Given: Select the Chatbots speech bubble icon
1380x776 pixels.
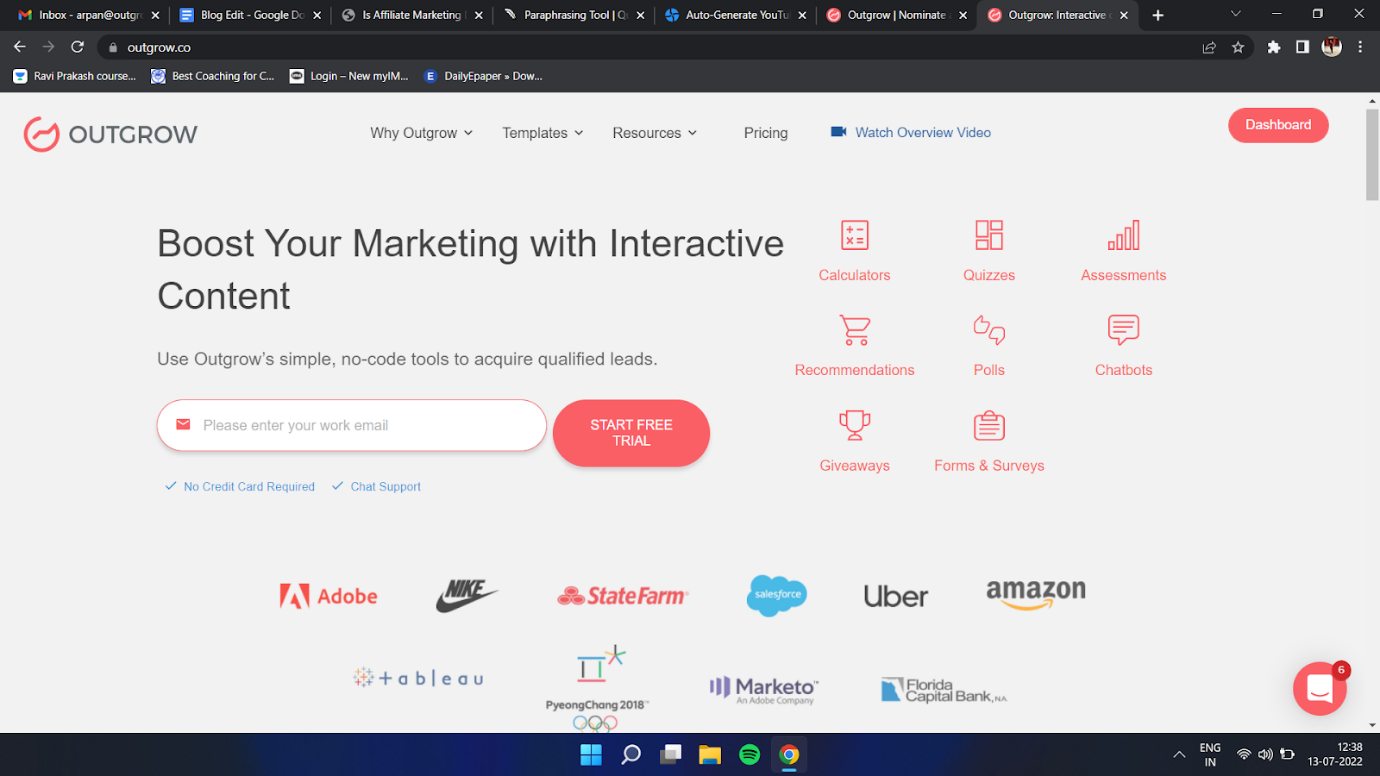Looking at the screenshot, I should point(1123,330).
